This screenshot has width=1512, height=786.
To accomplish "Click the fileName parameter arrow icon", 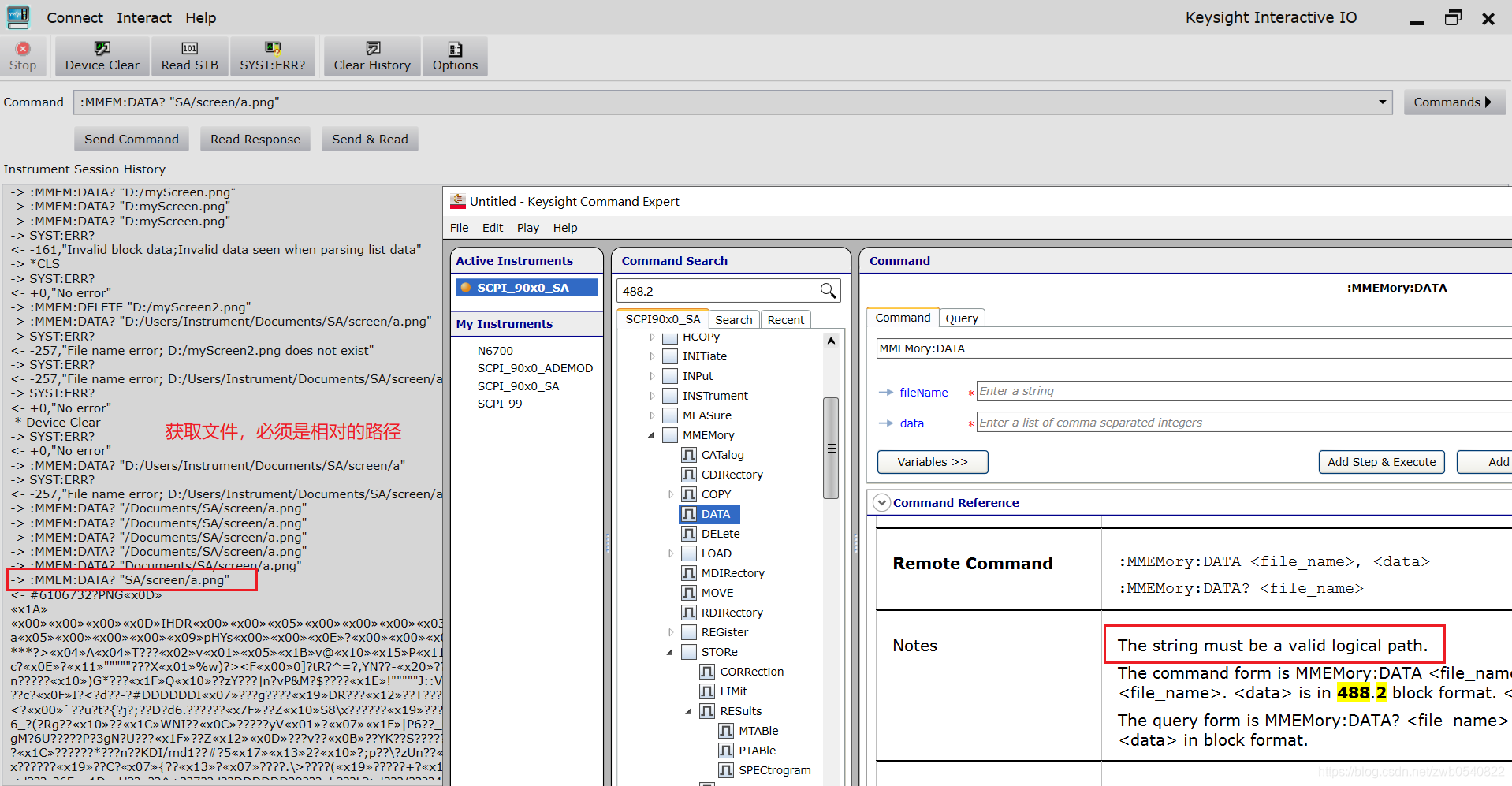I will tap(886, 392).
